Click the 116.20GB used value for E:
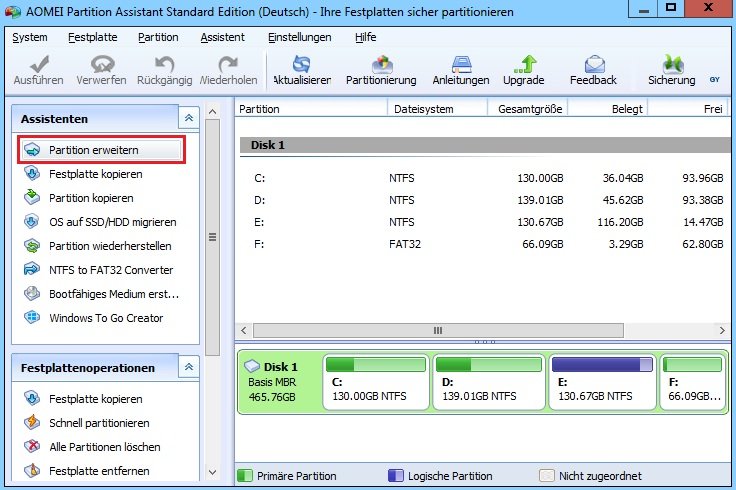The image size is (736, 490). (x=620, y=222)
